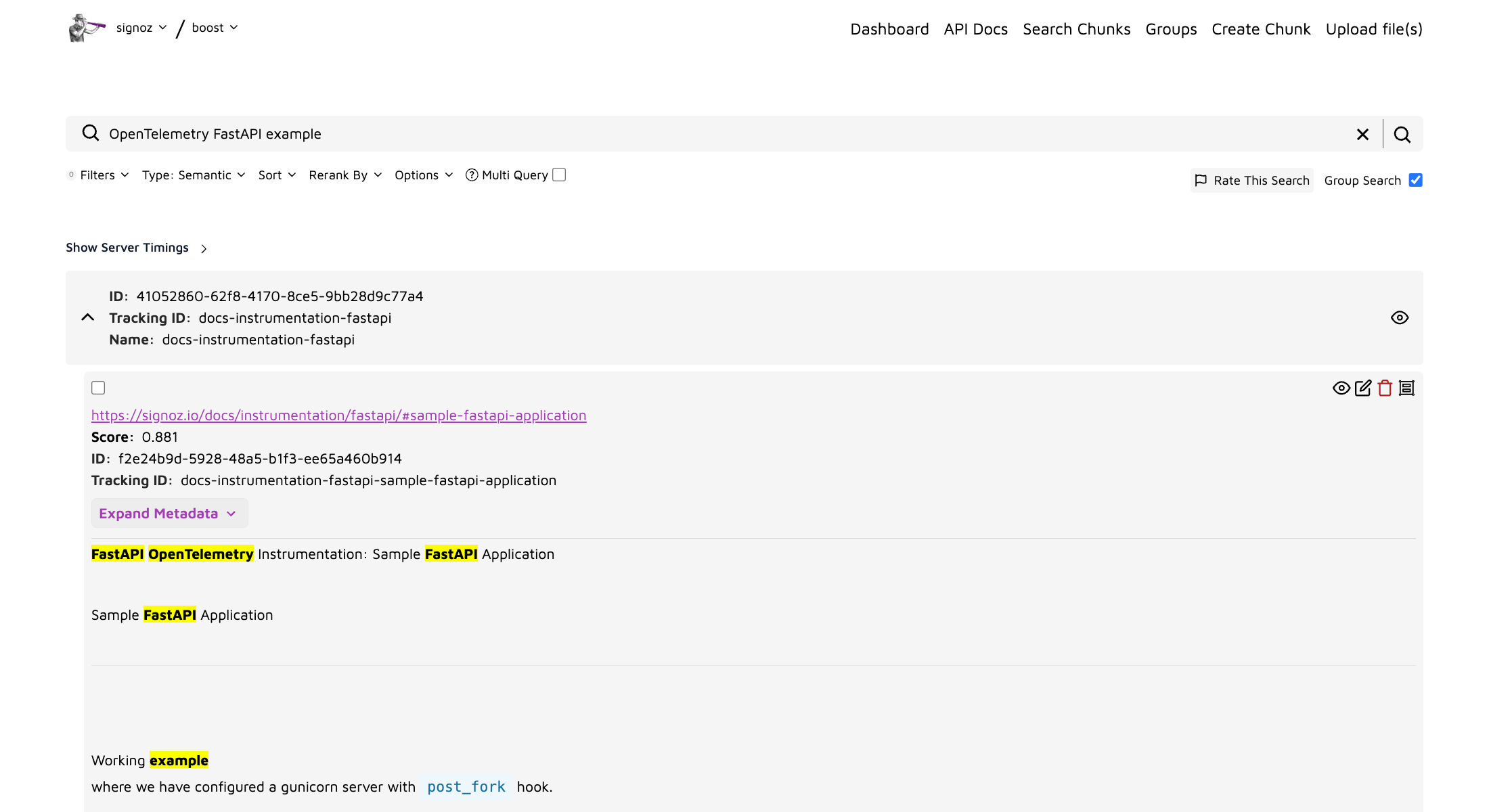The image size is (1489, 812).
Task: Open the chunk's bookmark/group list icon
Action: pos(1406,388)
